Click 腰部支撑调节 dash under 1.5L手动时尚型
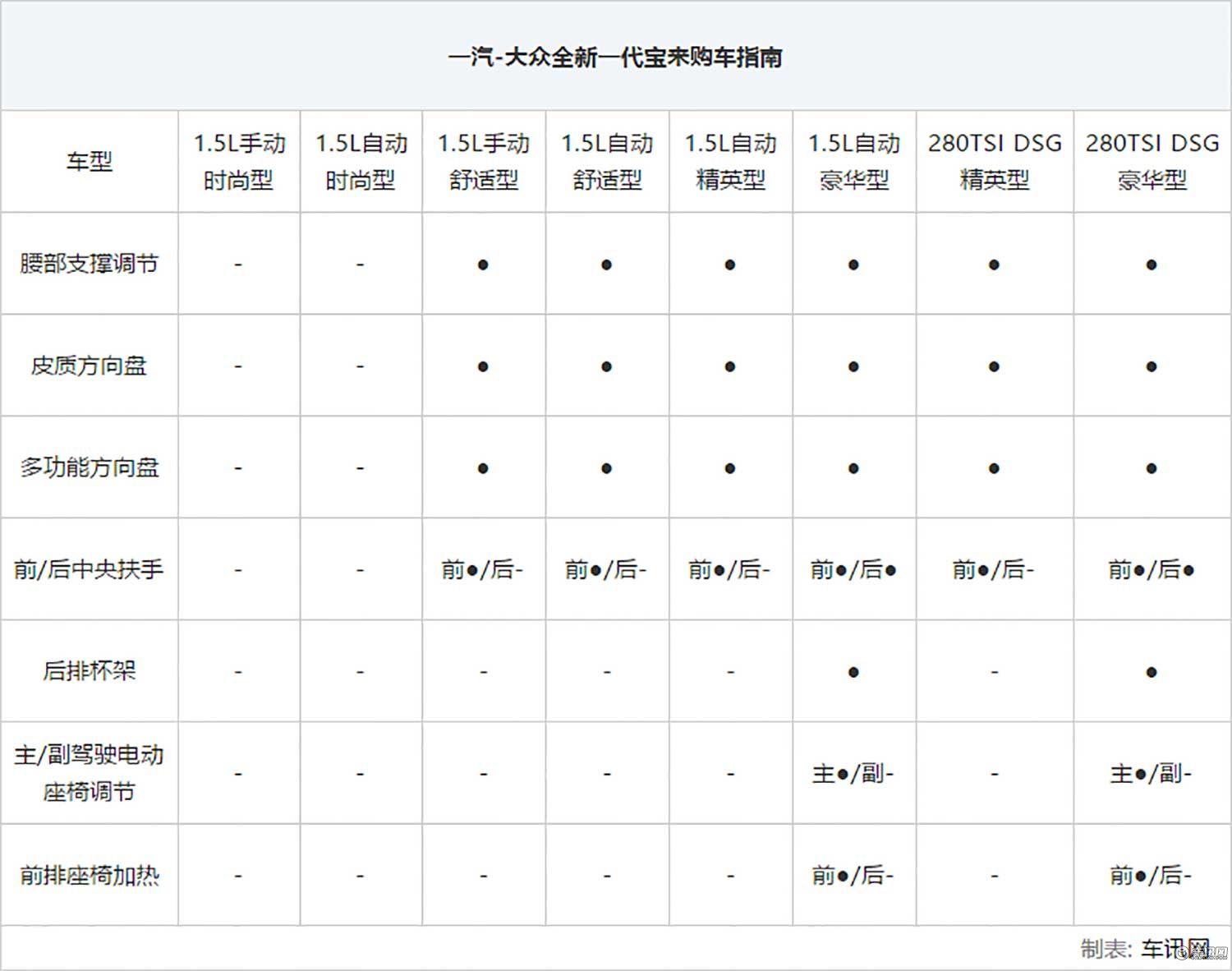This screenshot has width=1232, height=971. (238, 265)
